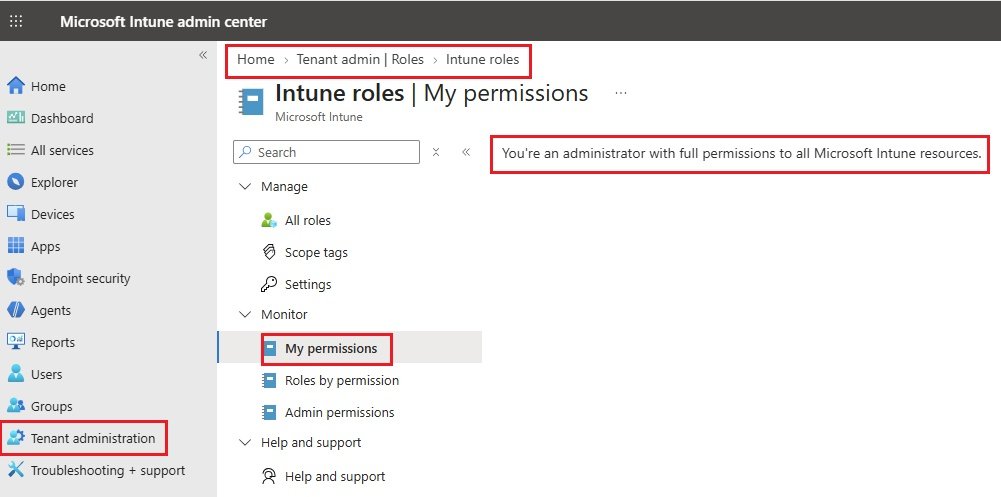The height and width of the screenshot is (497, 1001).
Task: Click the Users person icon
Action: click(x=16, y=374)
